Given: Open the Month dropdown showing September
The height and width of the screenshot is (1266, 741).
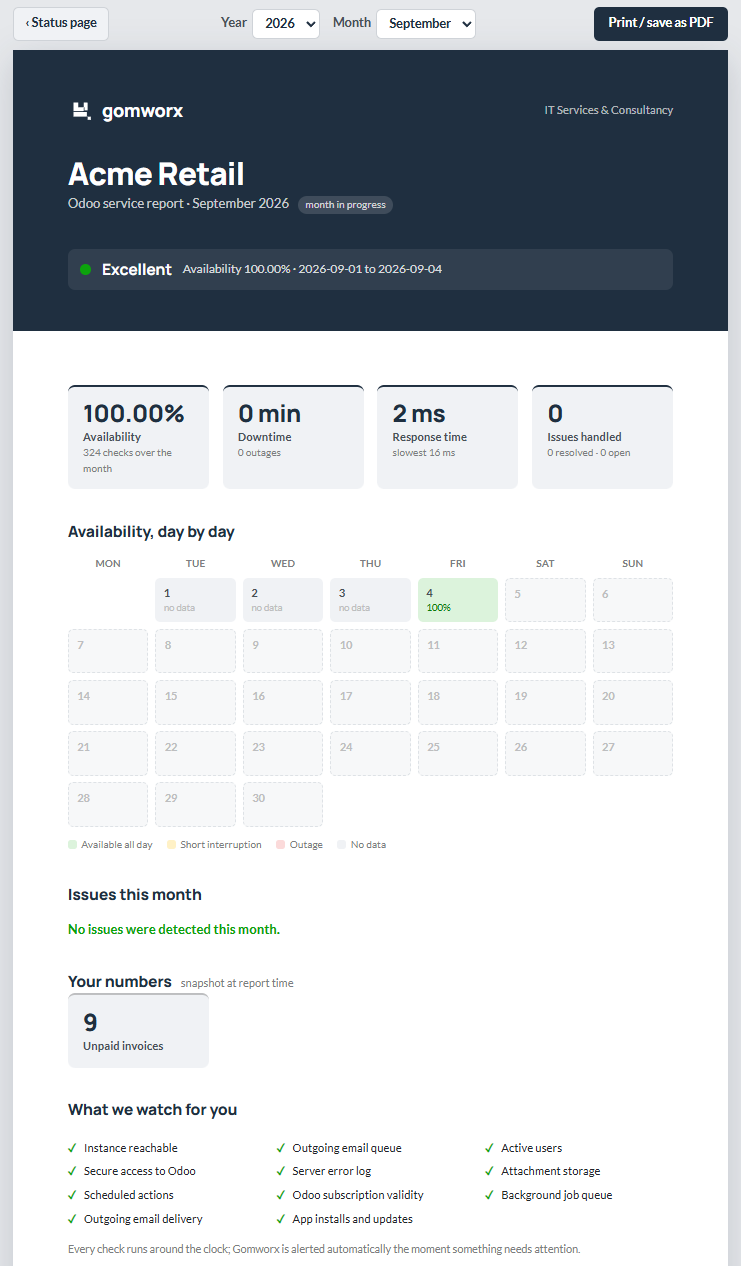Looking at the screenshot, I should 426,23.
